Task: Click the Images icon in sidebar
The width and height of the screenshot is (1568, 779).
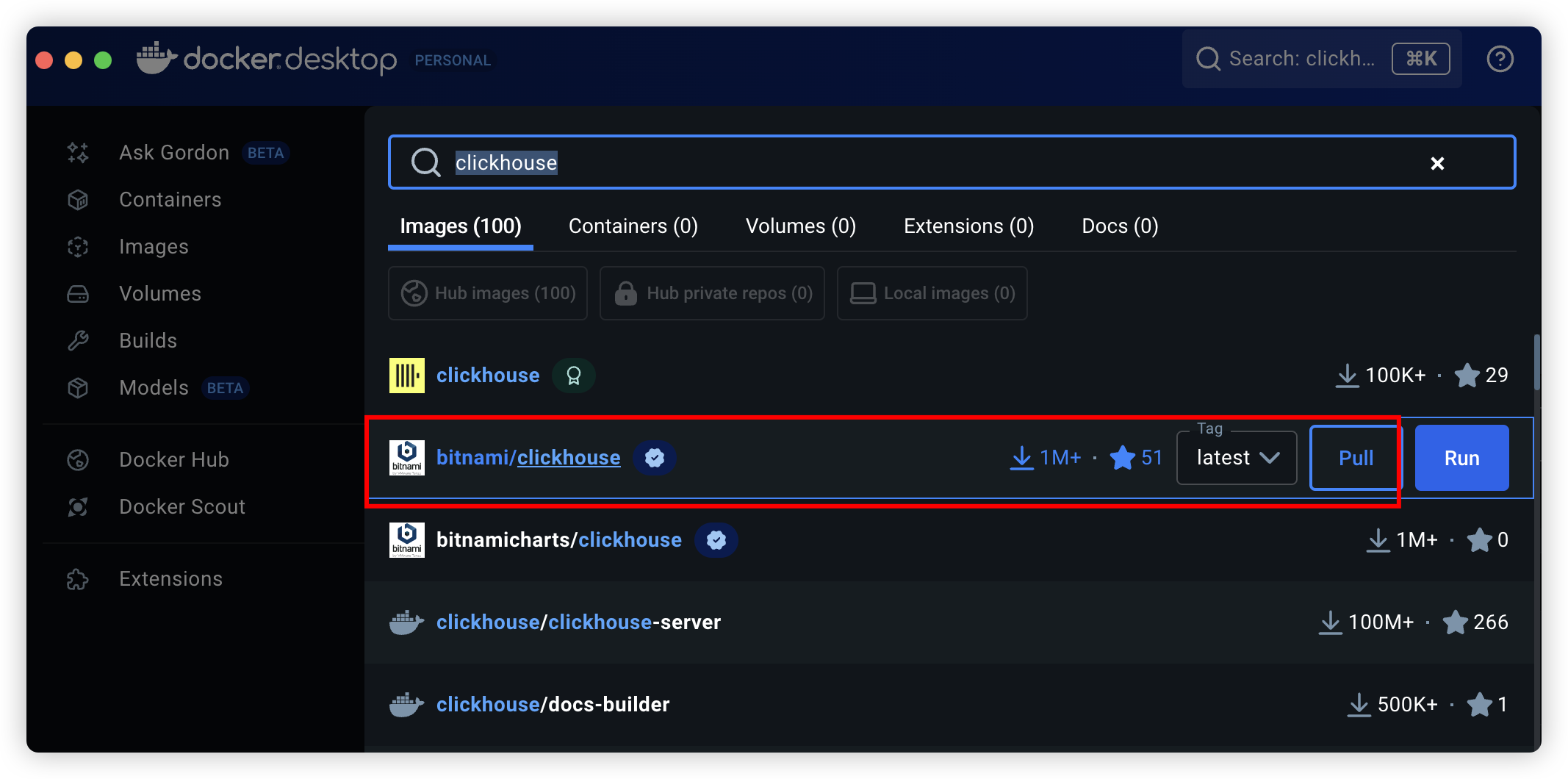Action: point(78,246)
